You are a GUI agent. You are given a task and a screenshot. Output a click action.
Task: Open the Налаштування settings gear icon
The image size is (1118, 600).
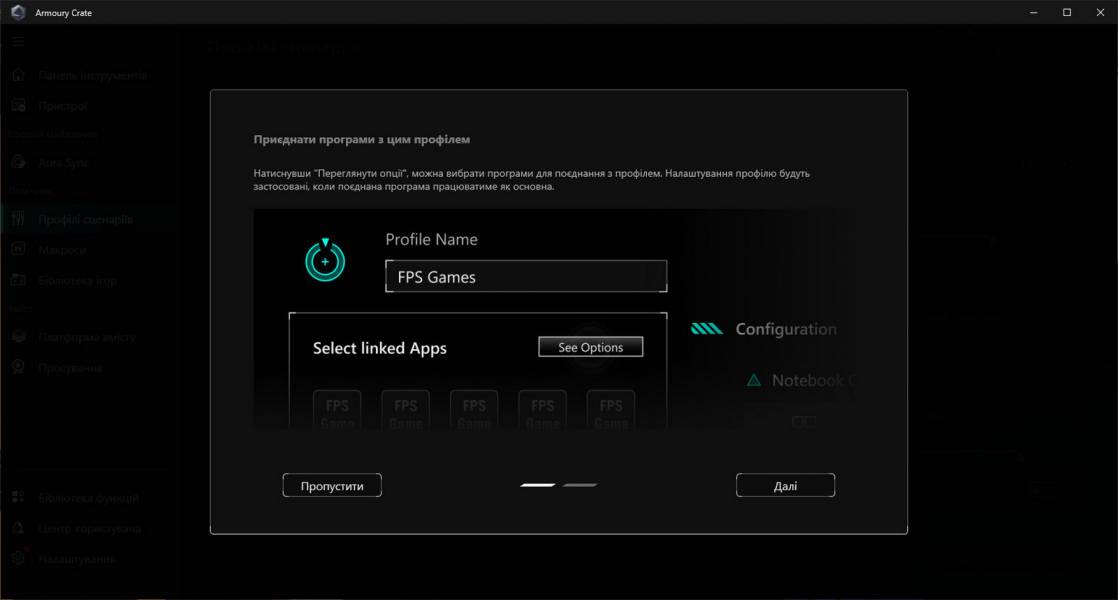pos(18,559)
